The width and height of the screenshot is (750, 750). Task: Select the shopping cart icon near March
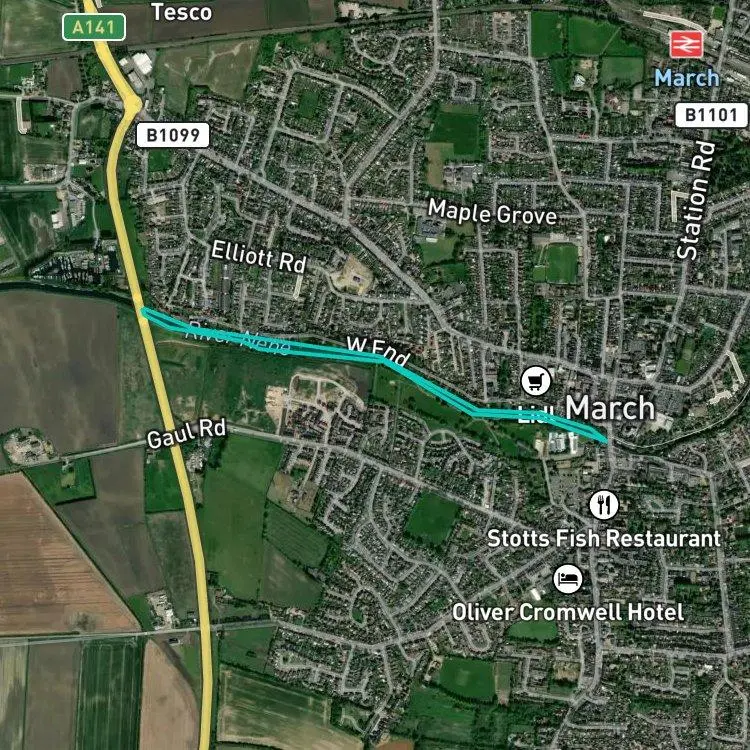coord(536,381)
